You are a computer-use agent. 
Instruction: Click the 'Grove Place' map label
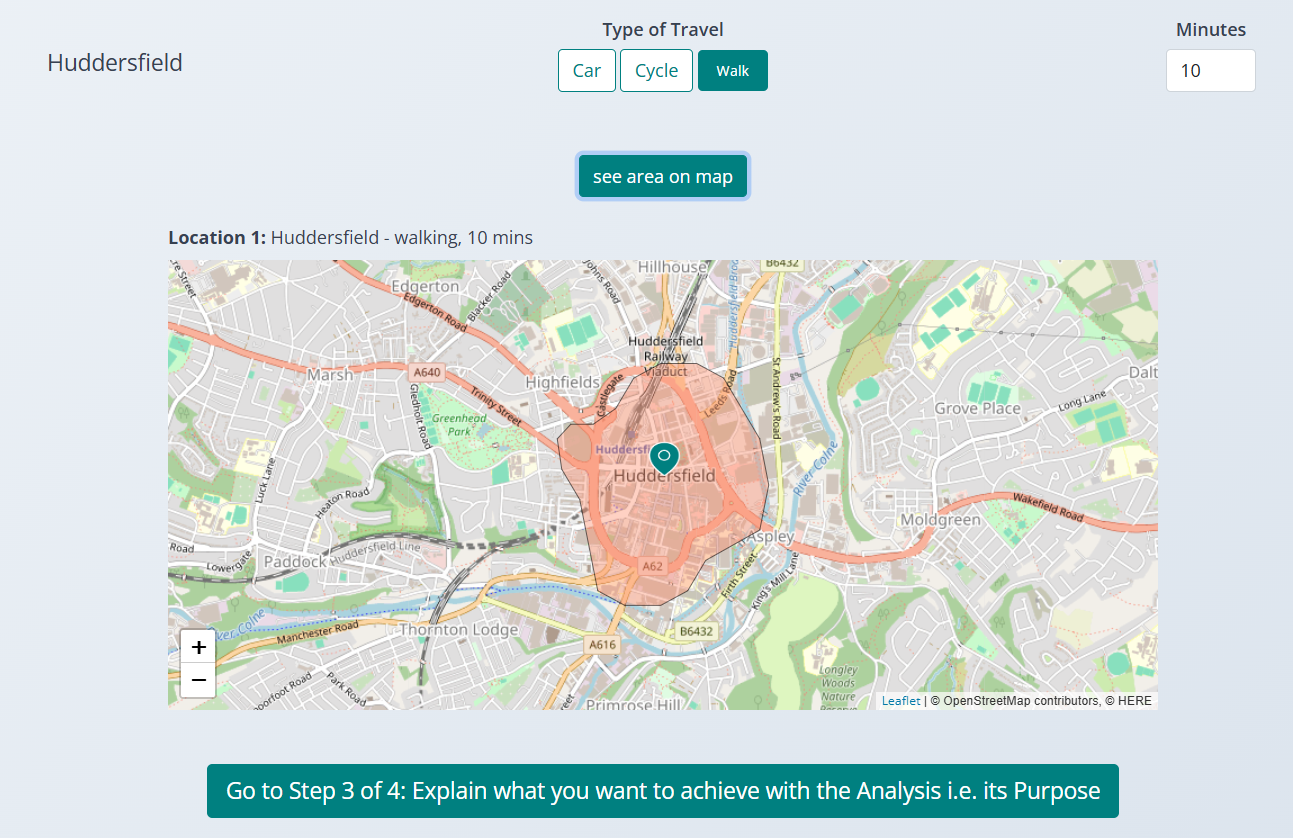click(977, 408)
